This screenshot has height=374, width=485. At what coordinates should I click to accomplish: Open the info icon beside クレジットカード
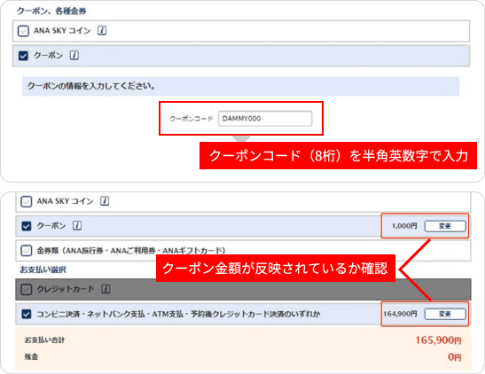click(106, 289)
